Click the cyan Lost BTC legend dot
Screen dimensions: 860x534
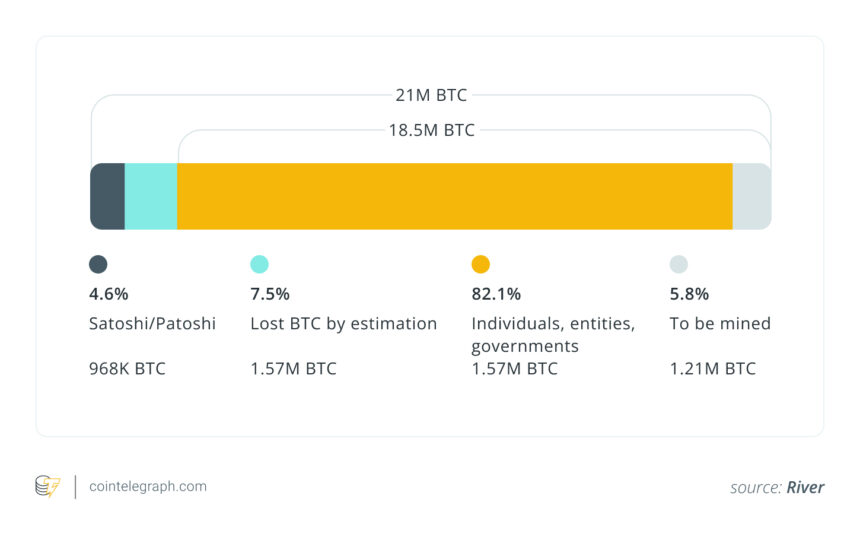(x=259, y=265)
